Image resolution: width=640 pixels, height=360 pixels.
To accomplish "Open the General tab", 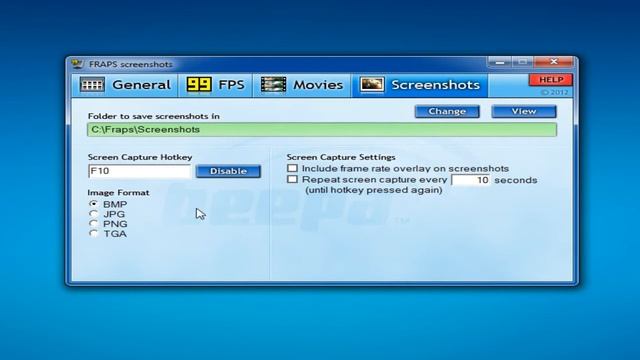I will click(125, 85).
